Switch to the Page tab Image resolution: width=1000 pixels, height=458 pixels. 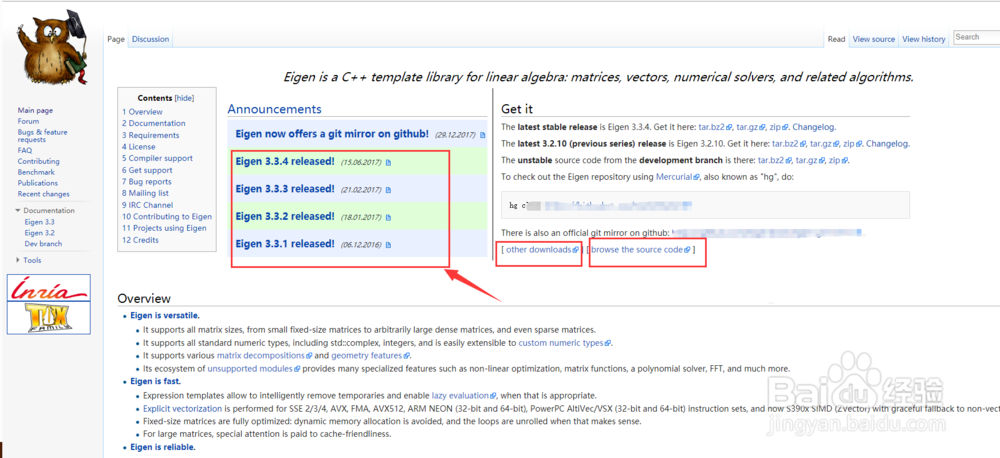click(x=116, y=39)
